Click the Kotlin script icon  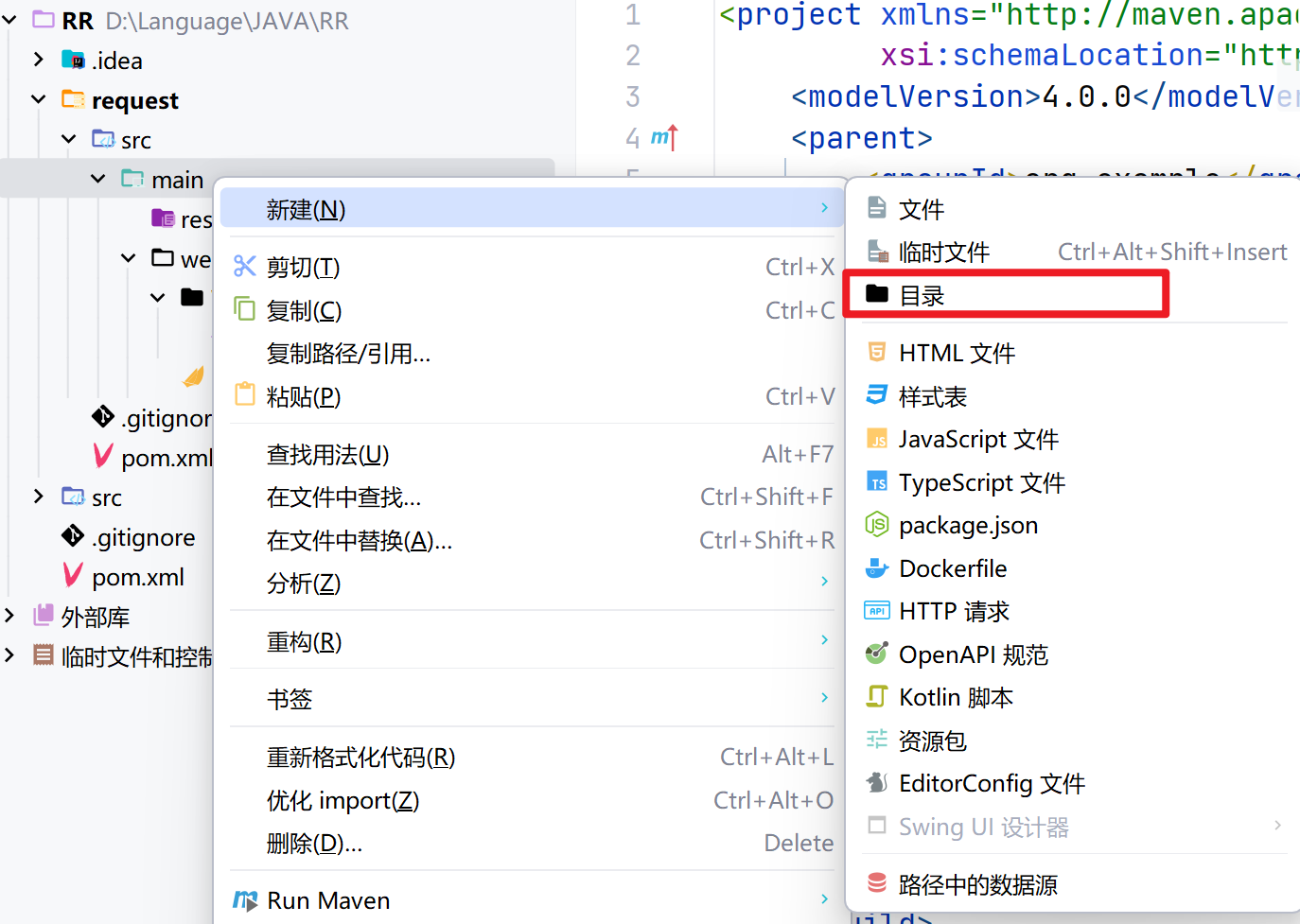tap(877, 697)
